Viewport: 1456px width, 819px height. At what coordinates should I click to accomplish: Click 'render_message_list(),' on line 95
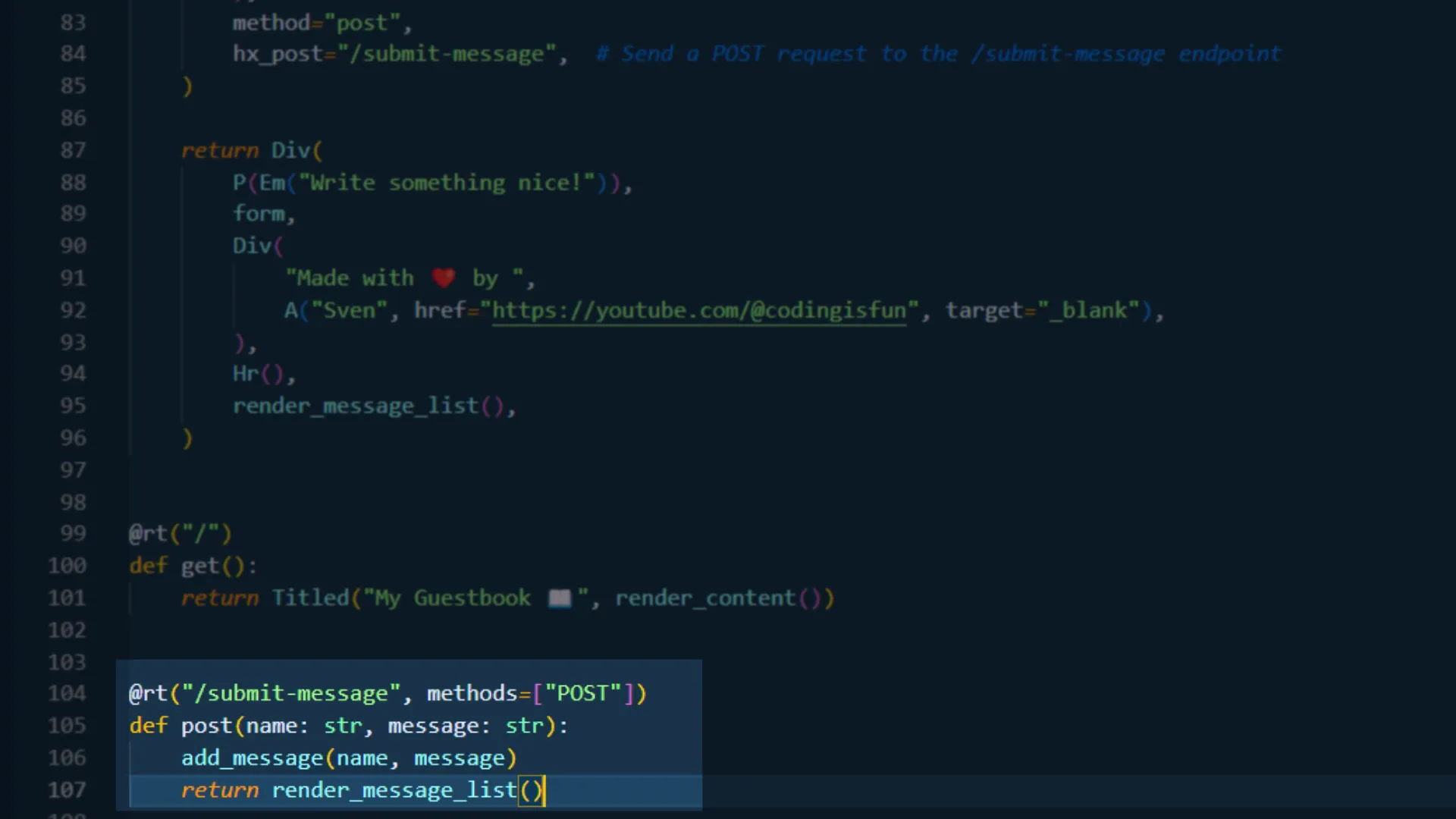coord(375,406)
